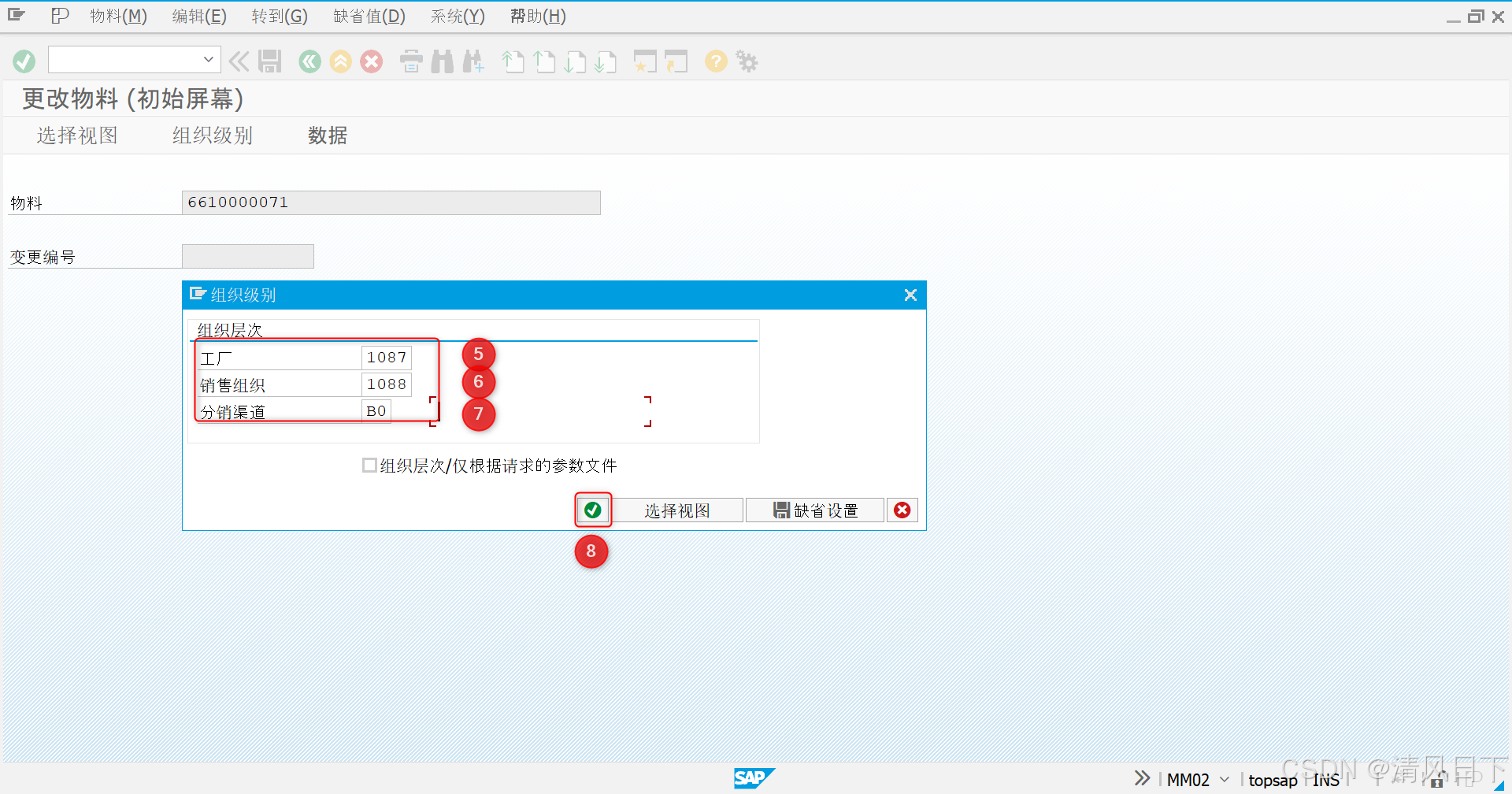Viewport: 1512px width, 794px height.
Task: Go to Next Page icon
Action: pos(575,61)
